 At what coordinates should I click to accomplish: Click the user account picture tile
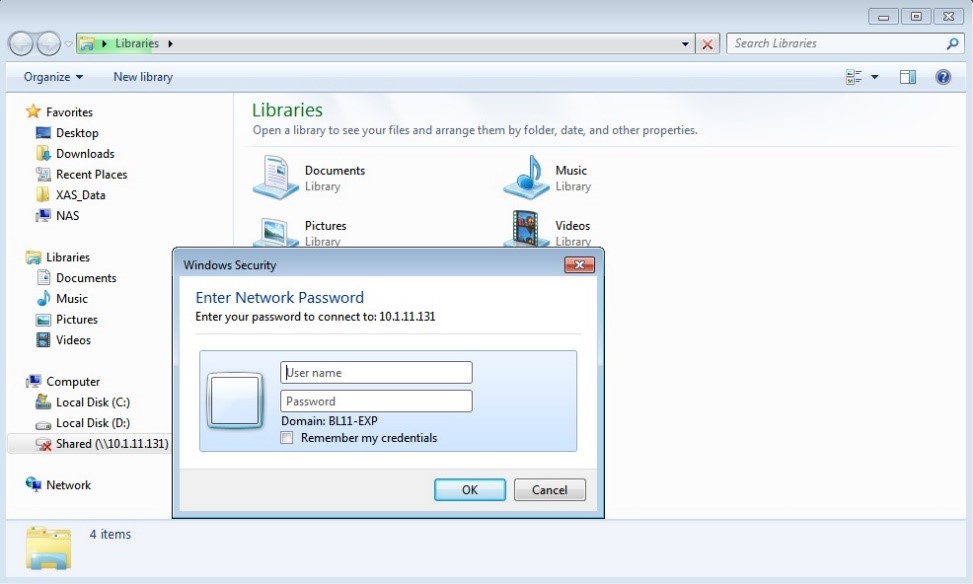coord(235,401)
